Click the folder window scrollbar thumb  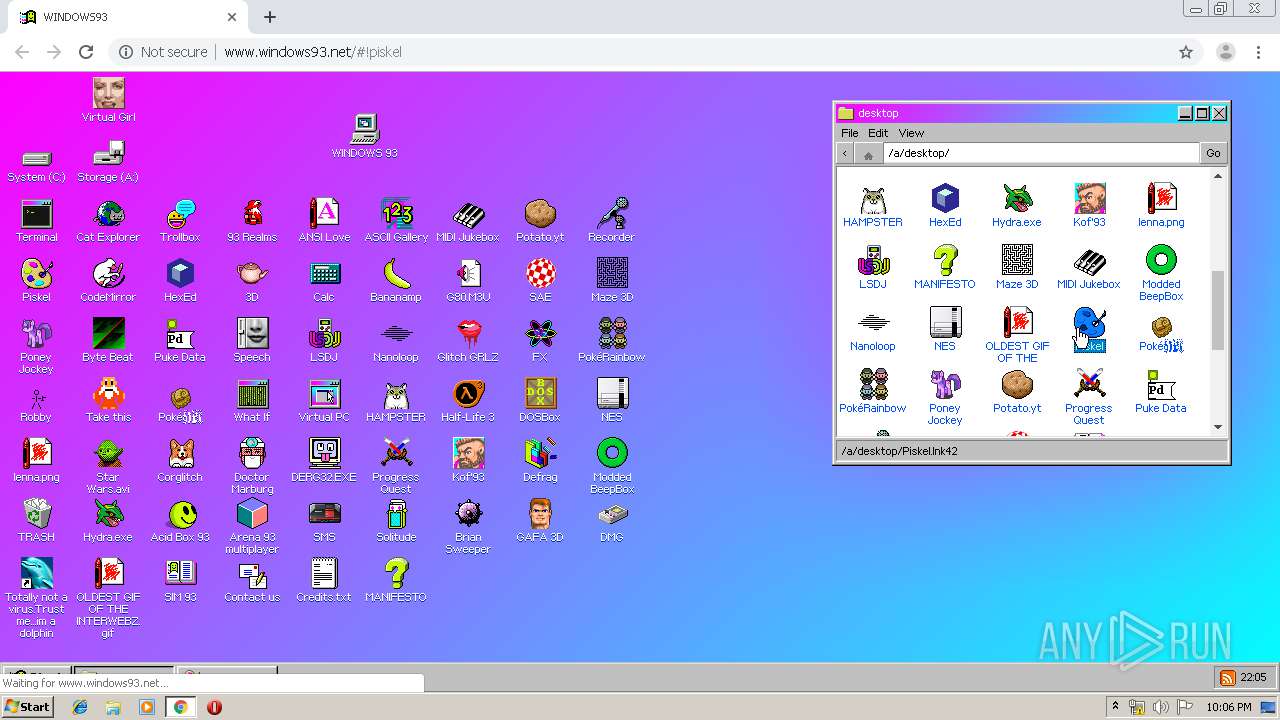pyautogui.click(x=1218, y=310)
